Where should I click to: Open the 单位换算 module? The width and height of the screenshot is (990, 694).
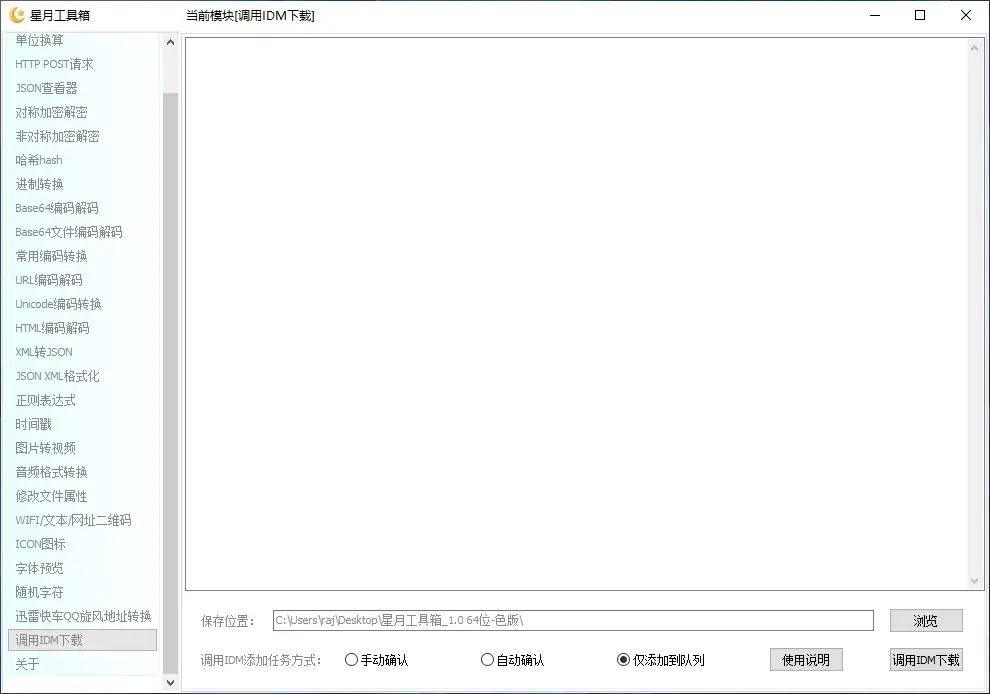[39, 40]
